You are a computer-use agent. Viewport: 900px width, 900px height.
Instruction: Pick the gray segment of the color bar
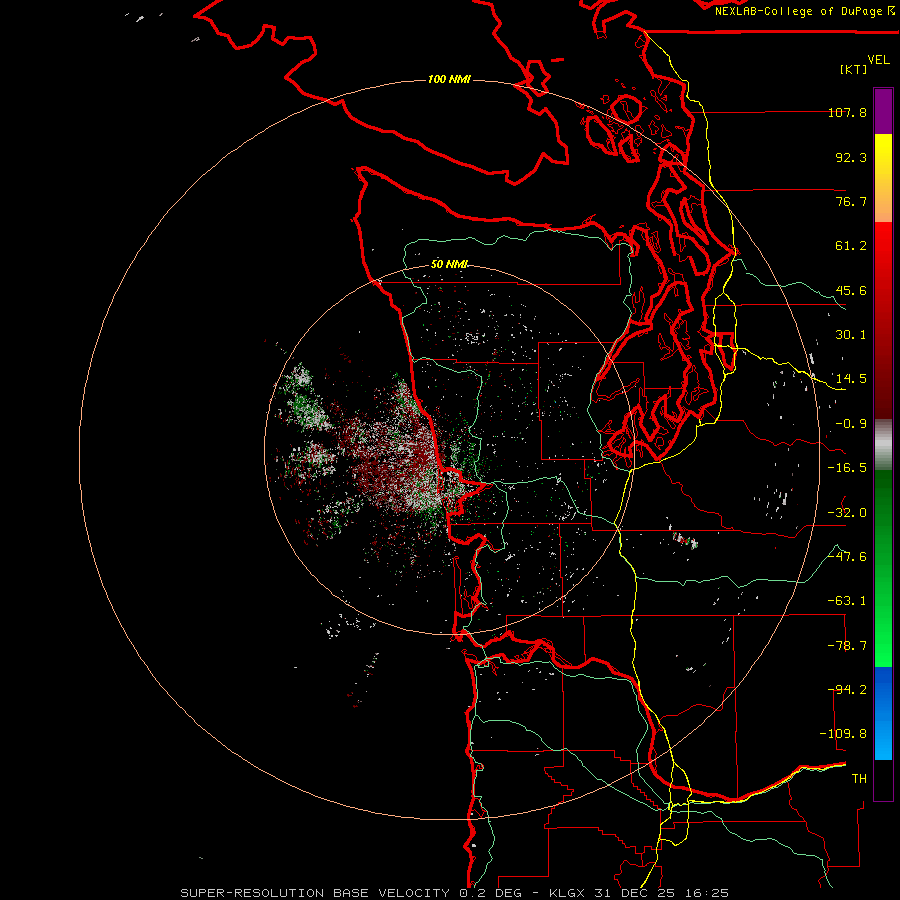pos(883,445)
